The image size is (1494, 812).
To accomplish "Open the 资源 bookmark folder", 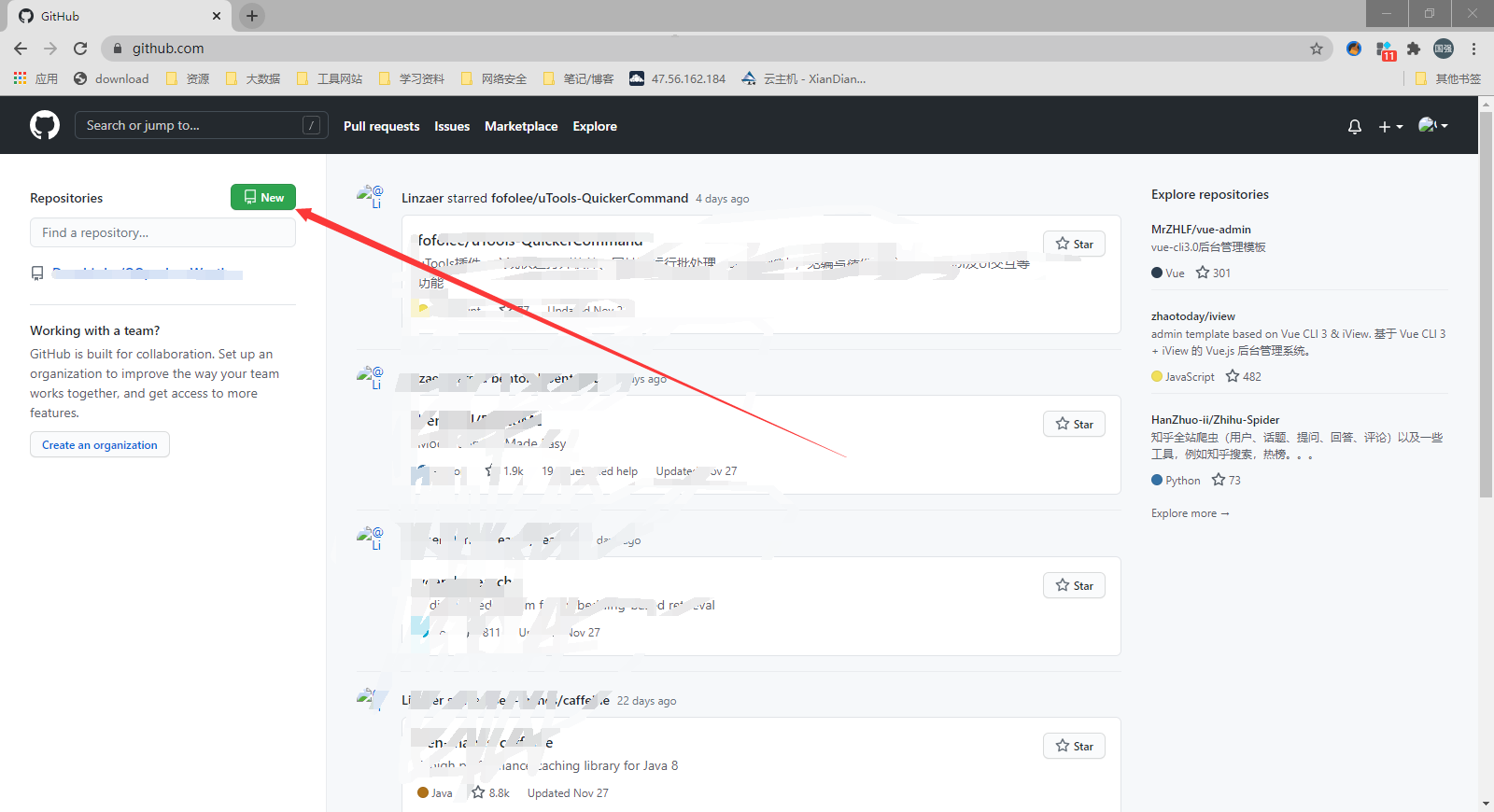I will (x=188, y=78).
